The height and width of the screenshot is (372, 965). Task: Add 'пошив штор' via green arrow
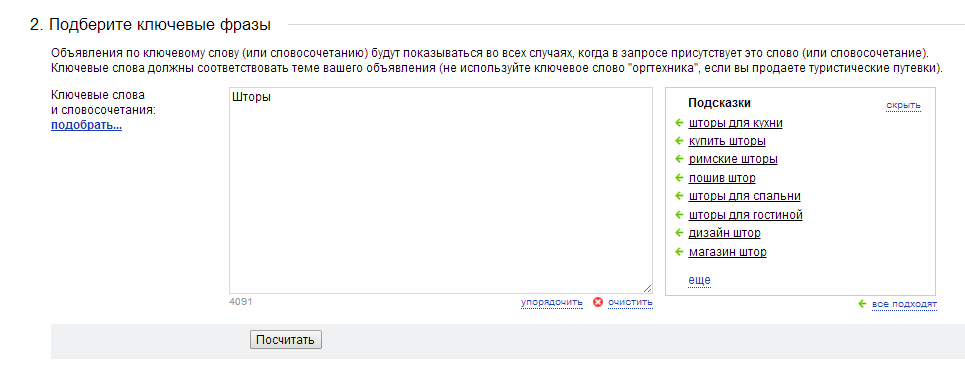(x=679, y=178)
